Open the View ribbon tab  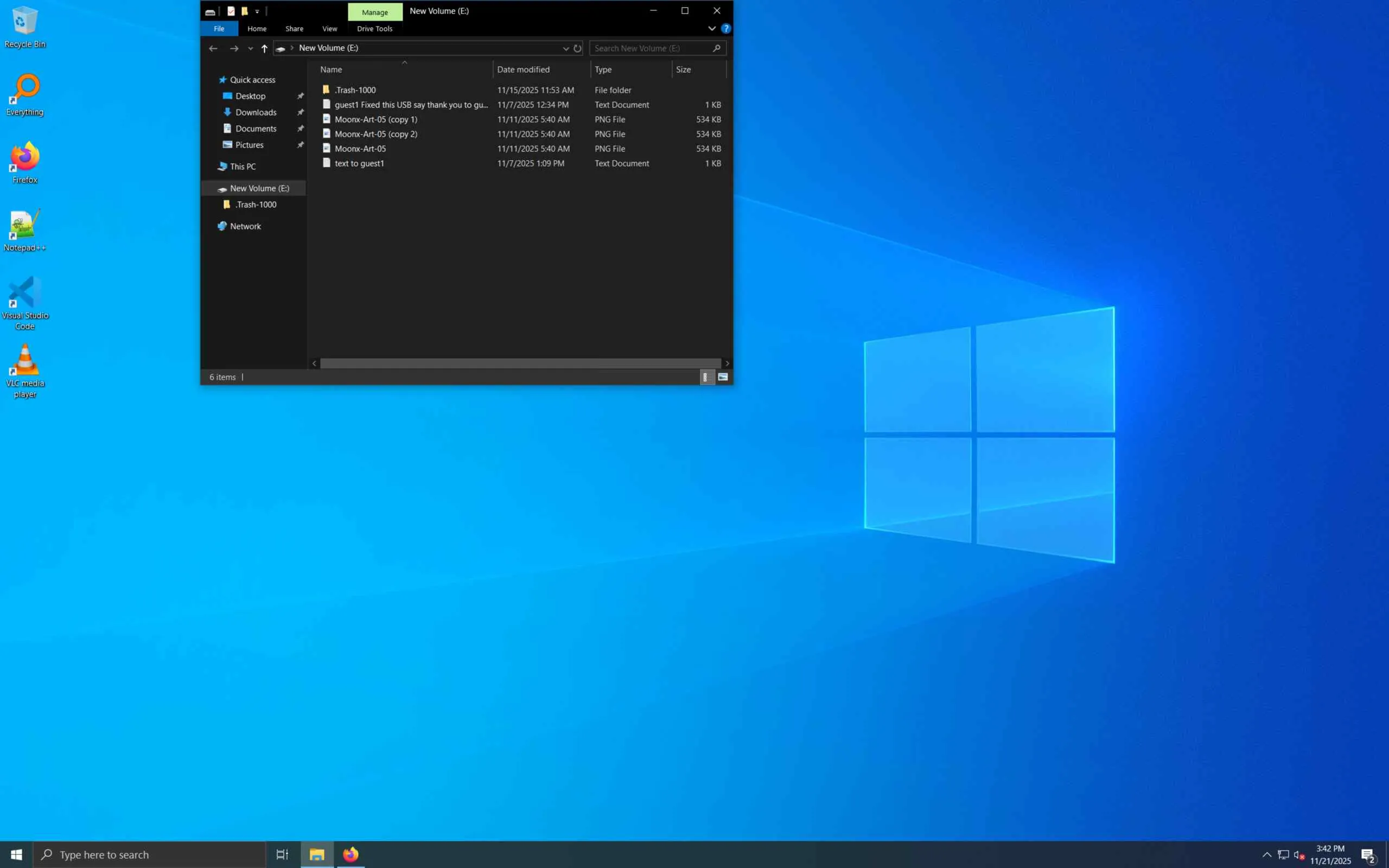pos(329,28)
